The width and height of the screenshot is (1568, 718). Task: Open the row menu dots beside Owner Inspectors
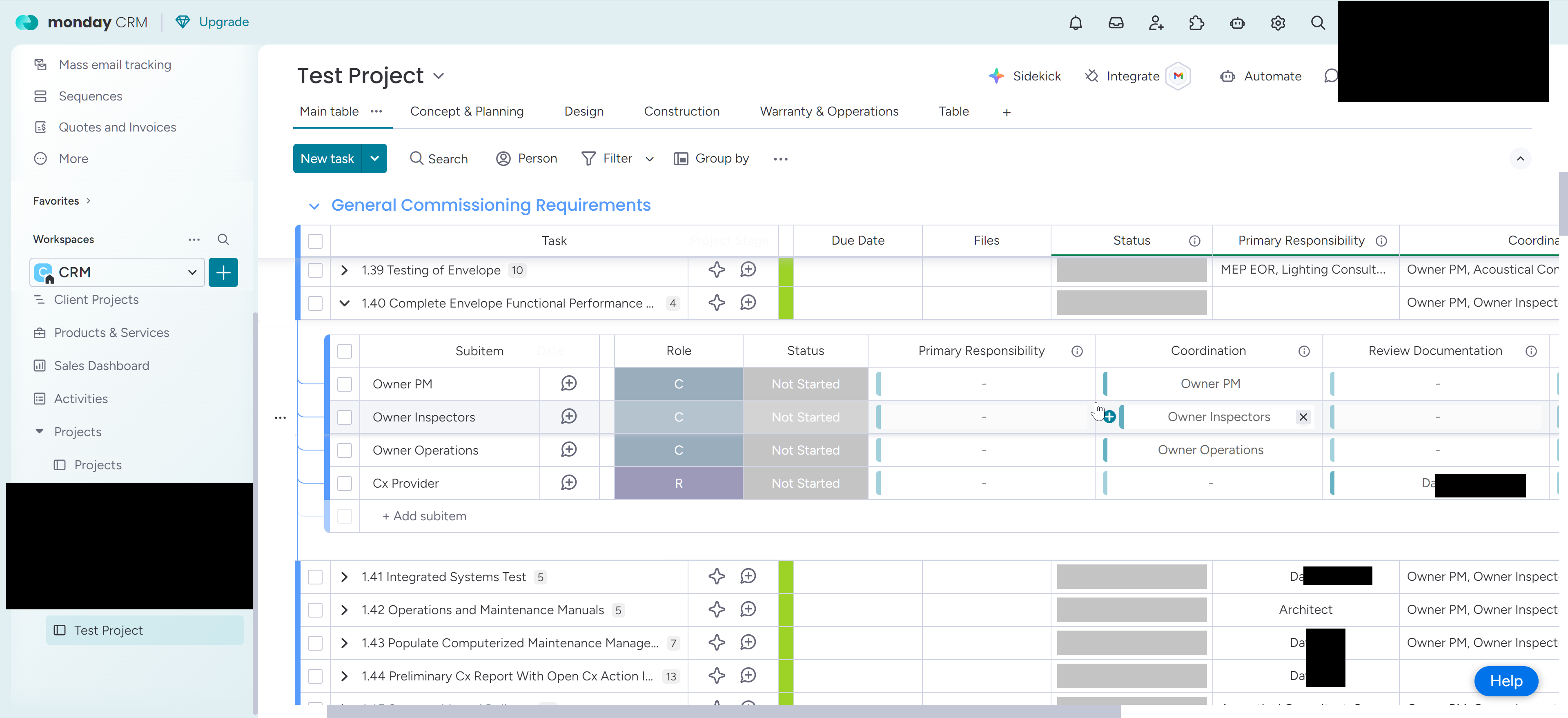(x=280, y=418)
